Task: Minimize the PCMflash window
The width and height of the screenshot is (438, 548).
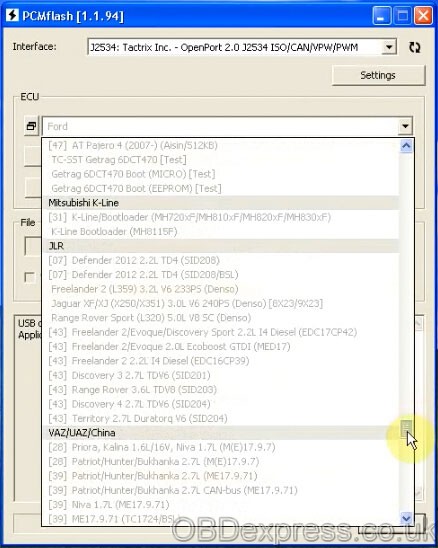Action: tap(381, 16)
